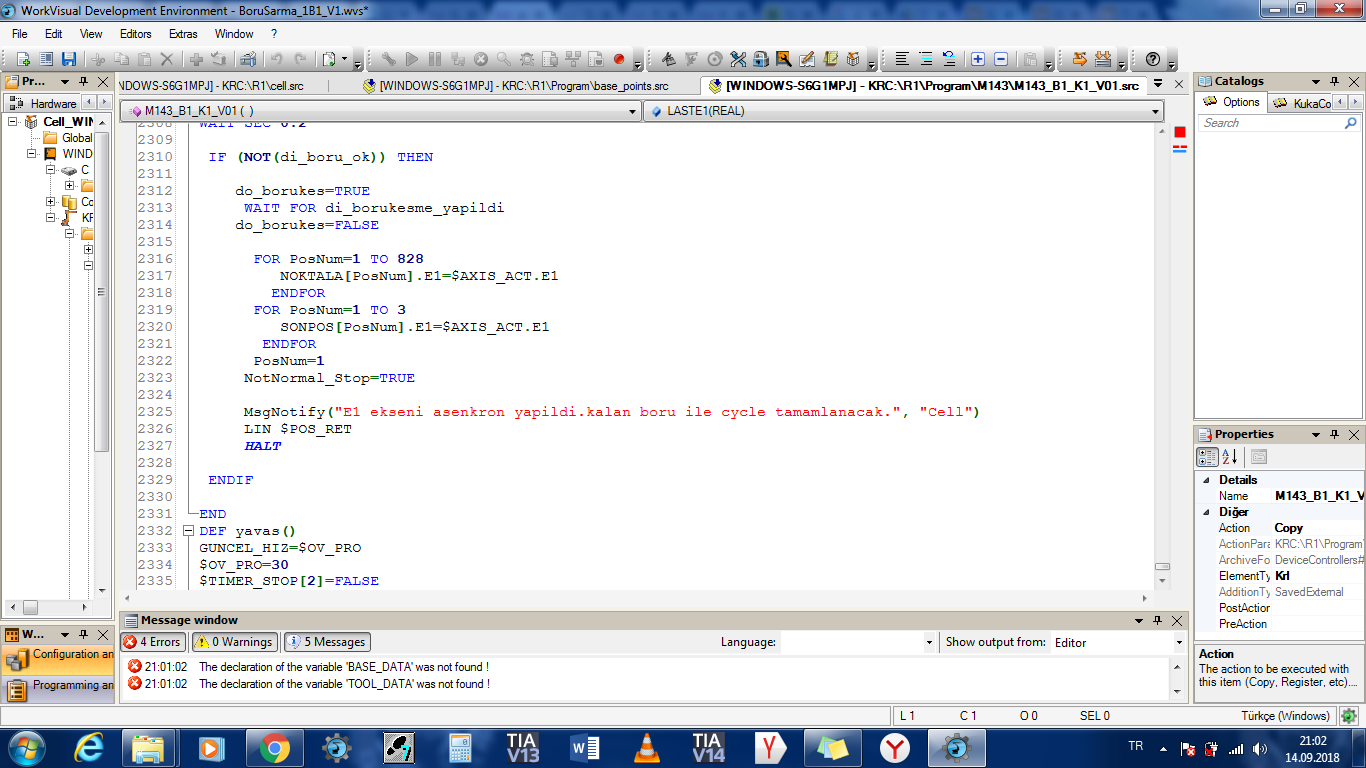Screen dimensions: 1366x768
Task: Pin the Message window panel
Action: (1158, 620)
